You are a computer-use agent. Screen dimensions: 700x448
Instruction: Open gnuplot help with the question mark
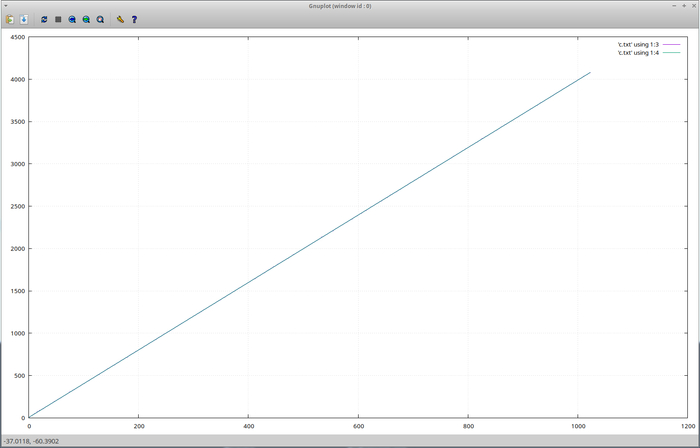click(134, 19)
